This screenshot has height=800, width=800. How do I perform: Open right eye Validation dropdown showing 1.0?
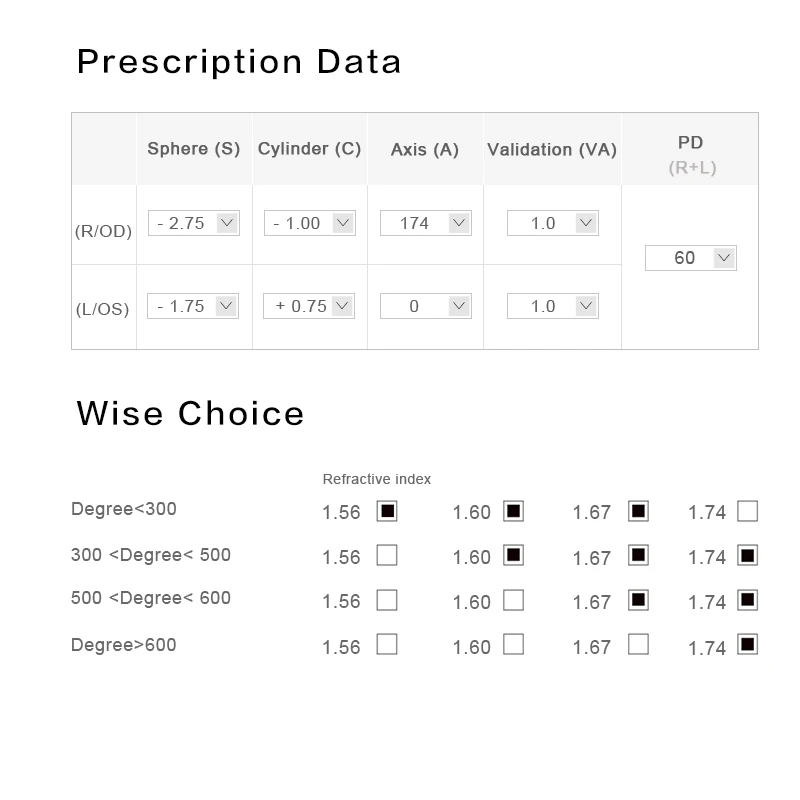pos(553,223)
